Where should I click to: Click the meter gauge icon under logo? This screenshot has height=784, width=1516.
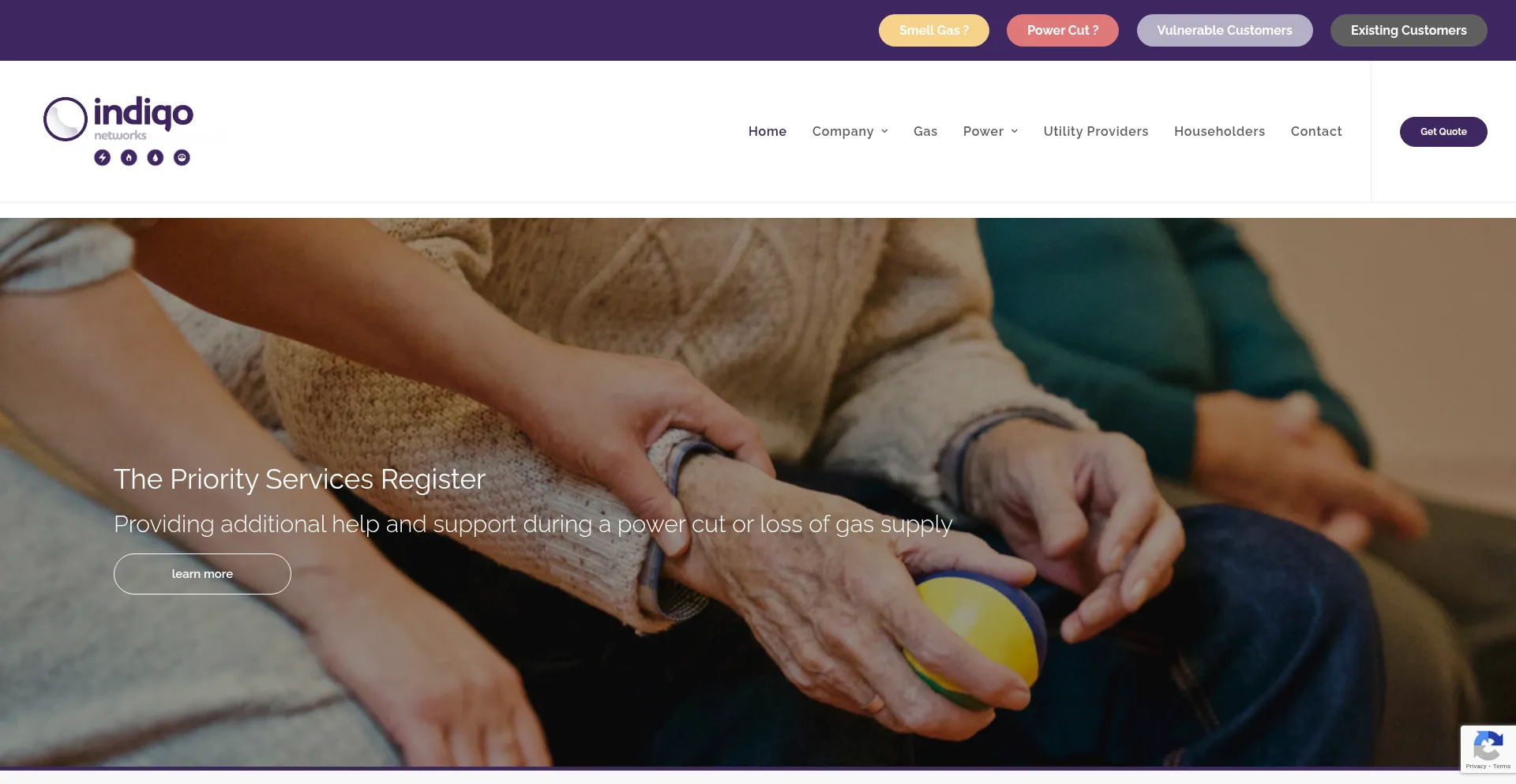click(x=182, y=158)
